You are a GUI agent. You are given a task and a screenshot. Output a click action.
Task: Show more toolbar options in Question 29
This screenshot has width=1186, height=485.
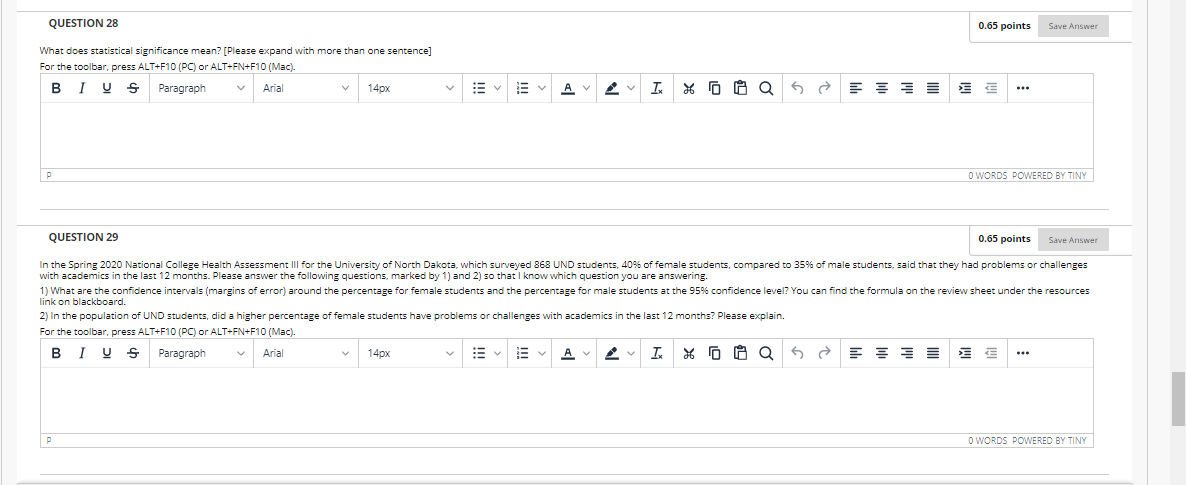[1023, 353]
